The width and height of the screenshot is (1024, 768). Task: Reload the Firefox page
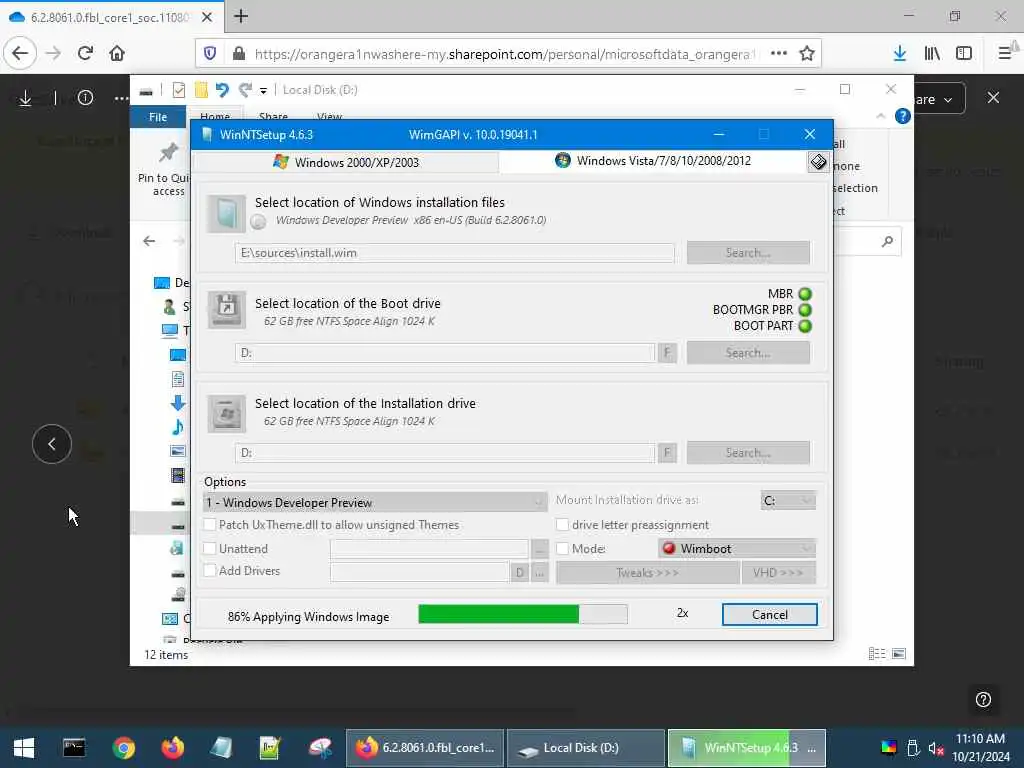click(x=85, y=53)
